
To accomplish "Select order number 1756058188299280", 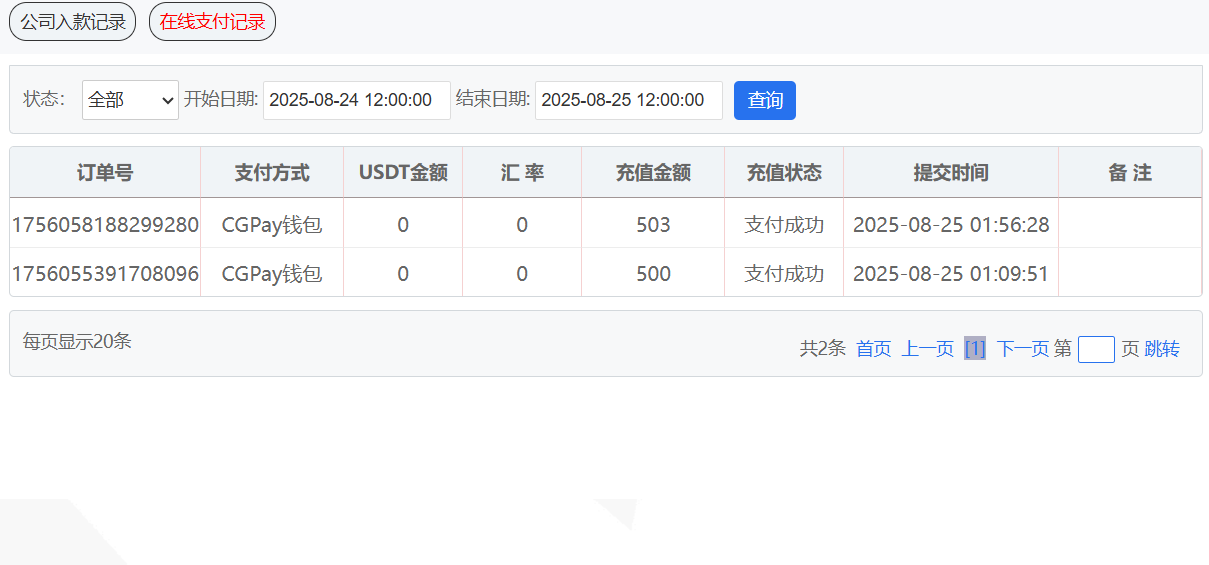I will click(105, 225).
